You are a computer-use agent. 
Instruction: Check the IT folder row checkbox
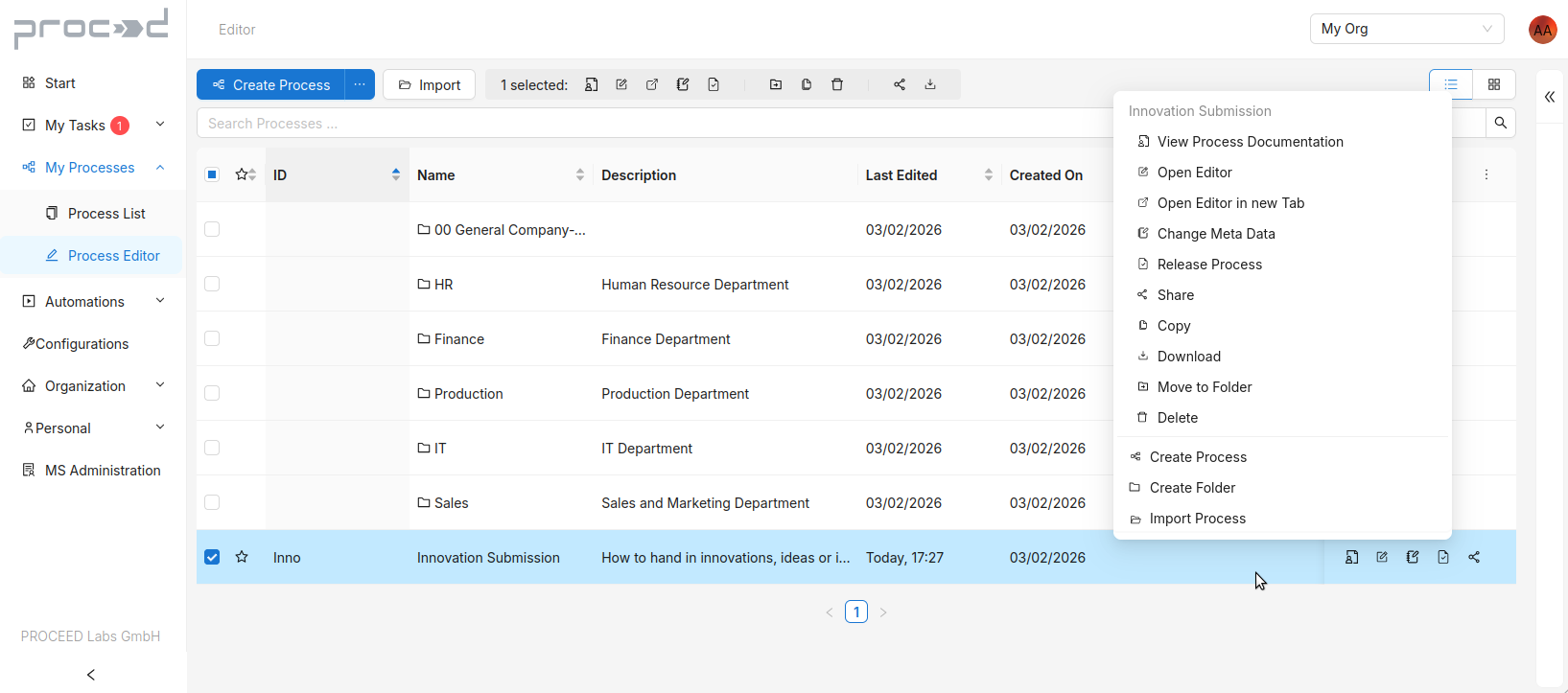point(212,448)
